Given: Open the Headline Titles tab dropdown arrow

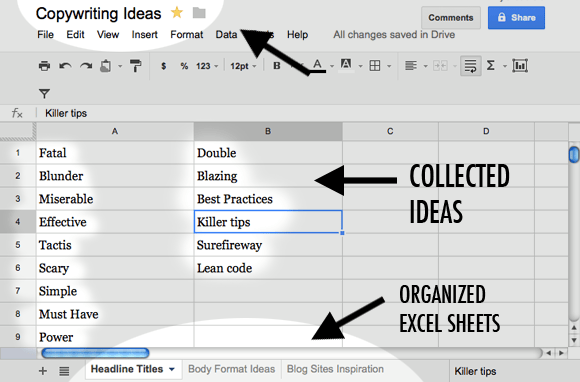Looking at the screenshot, I should (172, 369).
